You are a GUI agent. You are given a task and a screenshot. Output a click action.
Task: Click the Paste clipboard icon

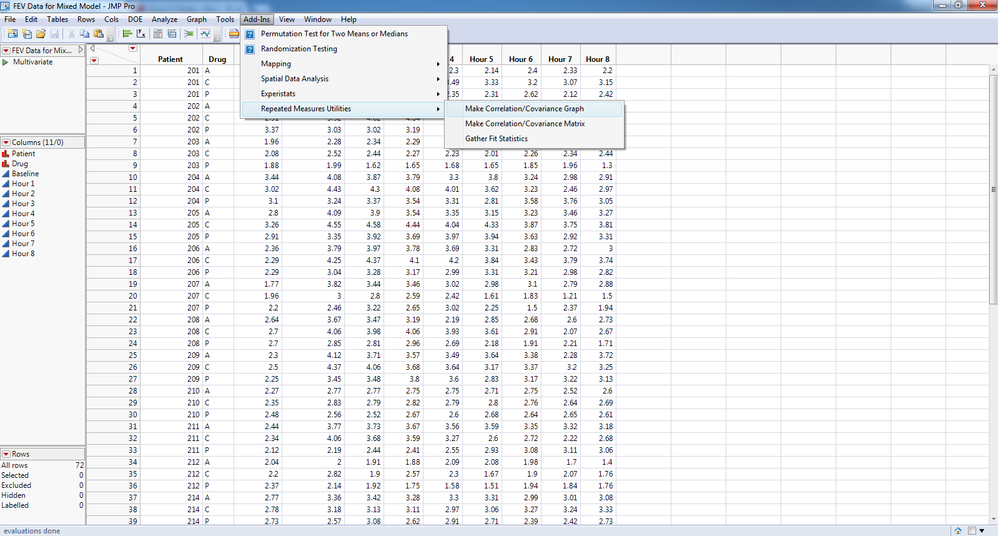tap(98, 34)
